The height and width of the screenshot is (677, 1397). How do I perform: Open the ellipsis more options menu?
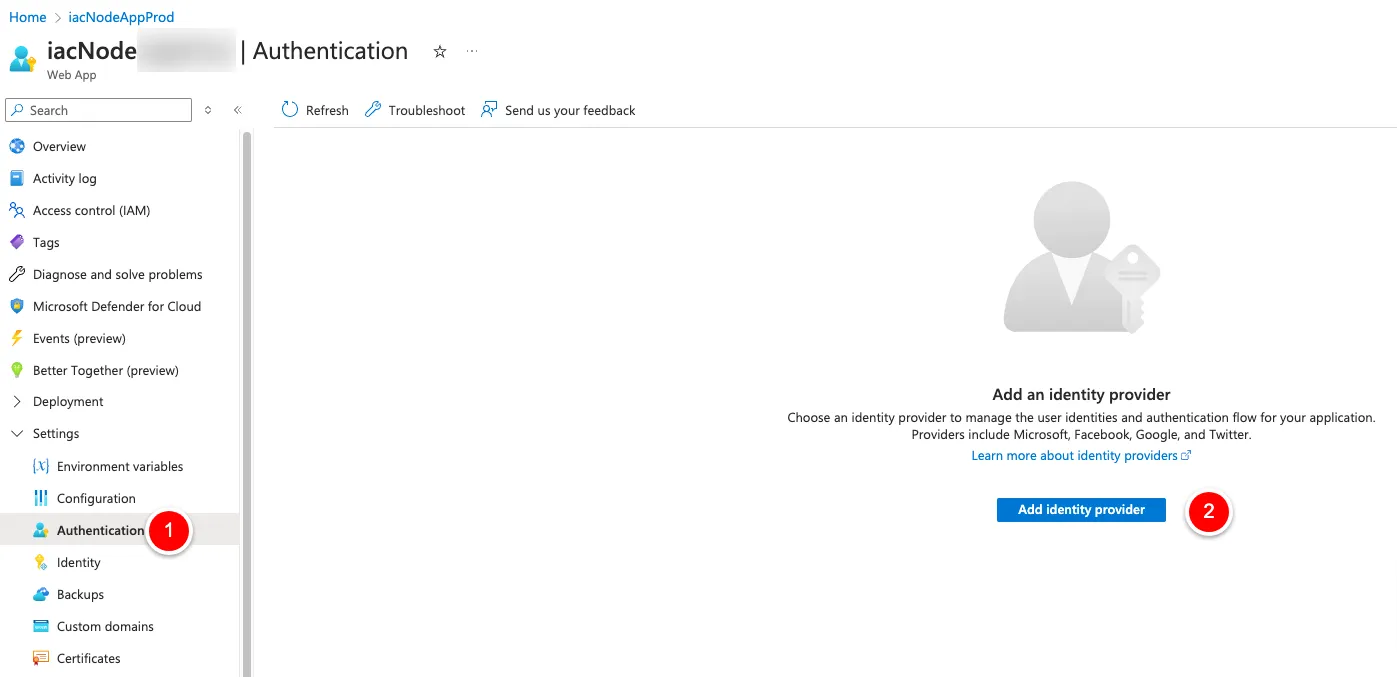(472, 51)
